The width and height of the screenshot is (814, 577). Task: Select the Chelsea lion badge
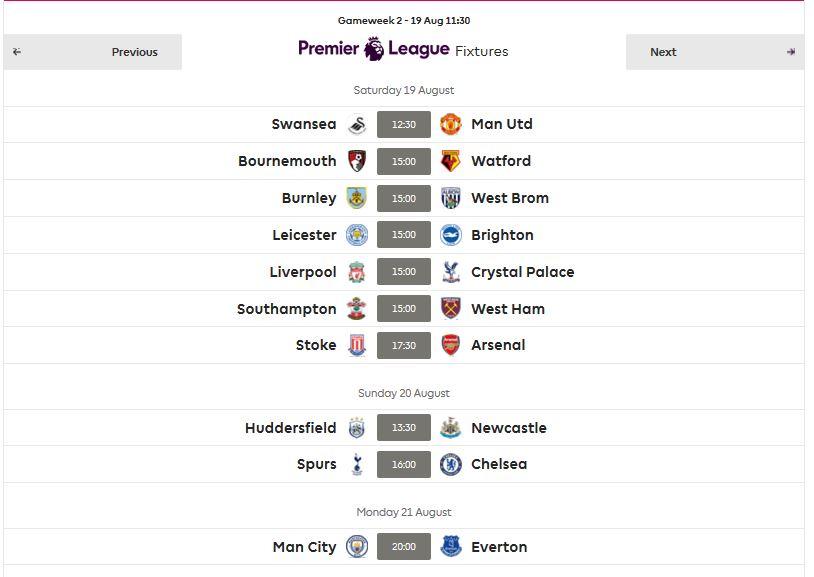coord(451,464)
